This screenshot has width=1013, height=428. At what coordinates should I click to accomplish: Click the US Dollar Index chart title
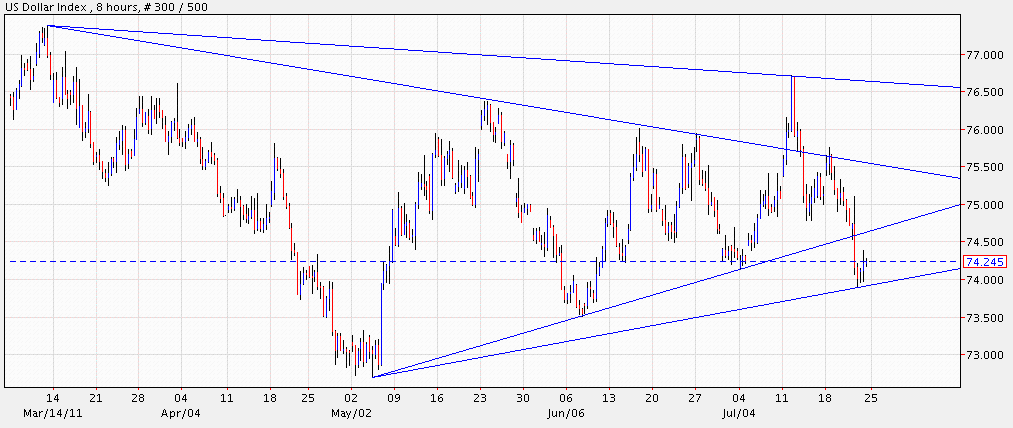tap(104, 8)
